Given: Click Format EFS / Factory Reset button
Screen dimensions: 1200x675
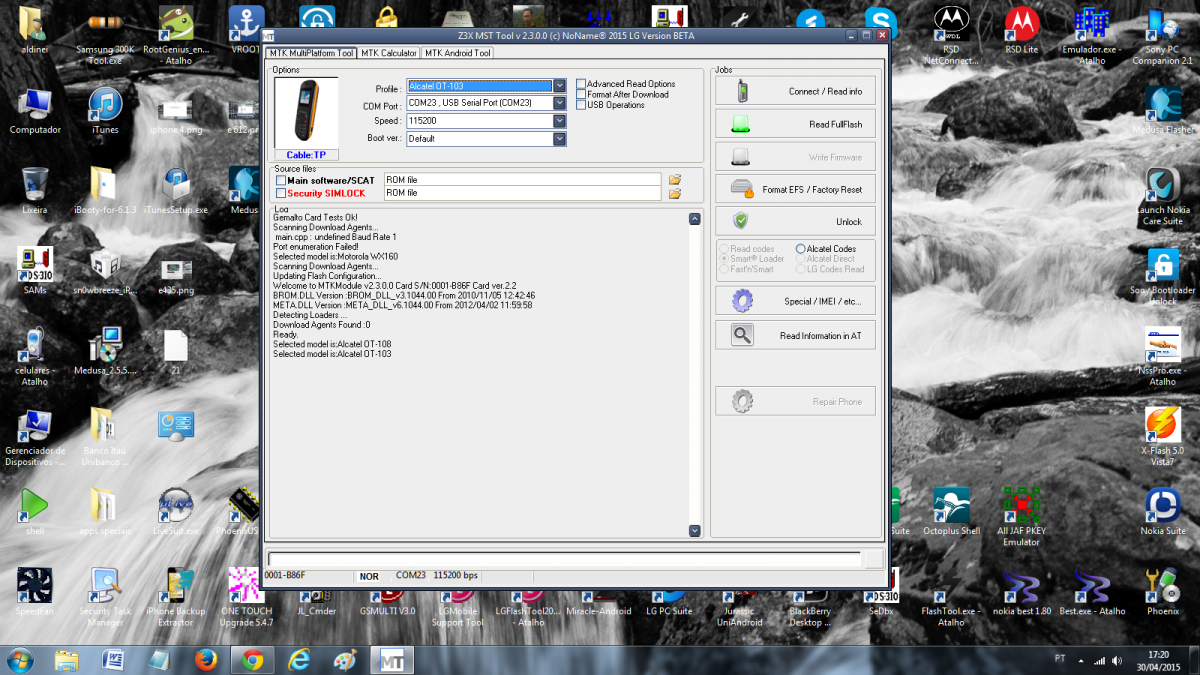Looking at the screenshot, I should [795, 189].
